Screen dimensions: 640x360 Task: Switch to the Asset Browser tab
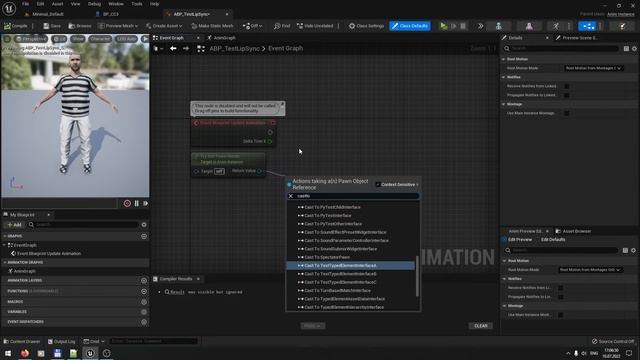tap(573, 231)
